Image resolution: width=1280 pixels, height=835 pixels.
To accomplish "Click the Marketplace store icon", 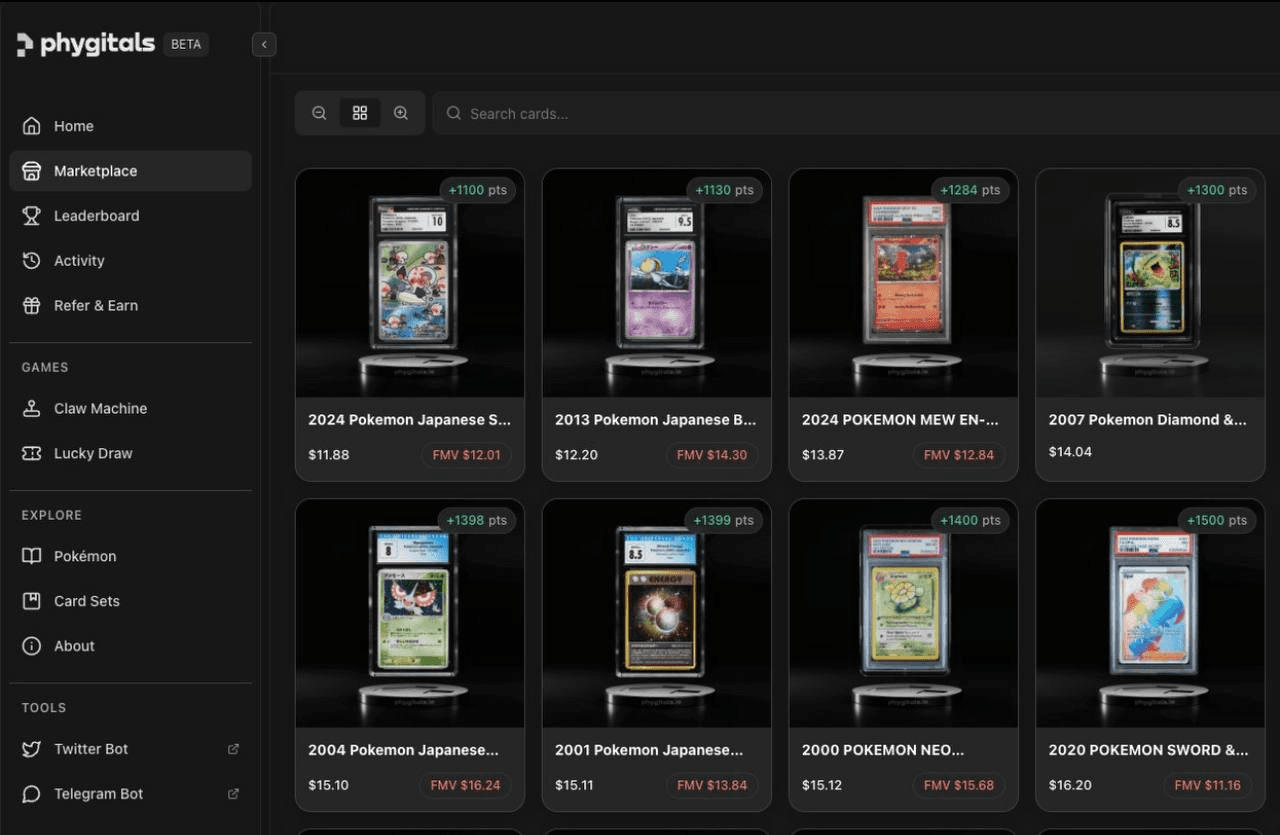I will tap(32, 171).
